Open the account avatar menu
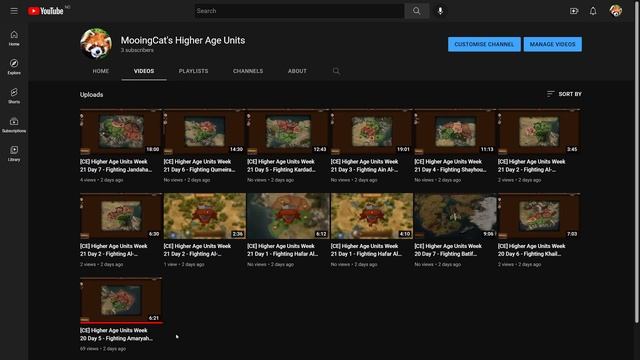This screenshot has width=640, height=360. [x=616, y=11]
